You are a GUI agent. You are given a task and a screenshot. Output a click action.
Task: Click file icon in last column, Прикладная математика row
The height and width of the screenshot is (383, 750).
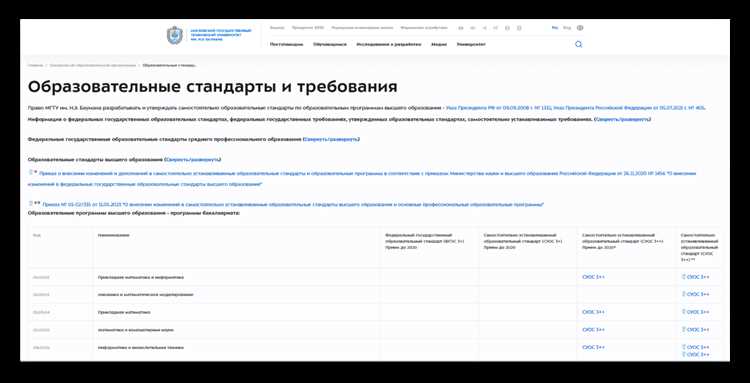[x=684, y=312]
